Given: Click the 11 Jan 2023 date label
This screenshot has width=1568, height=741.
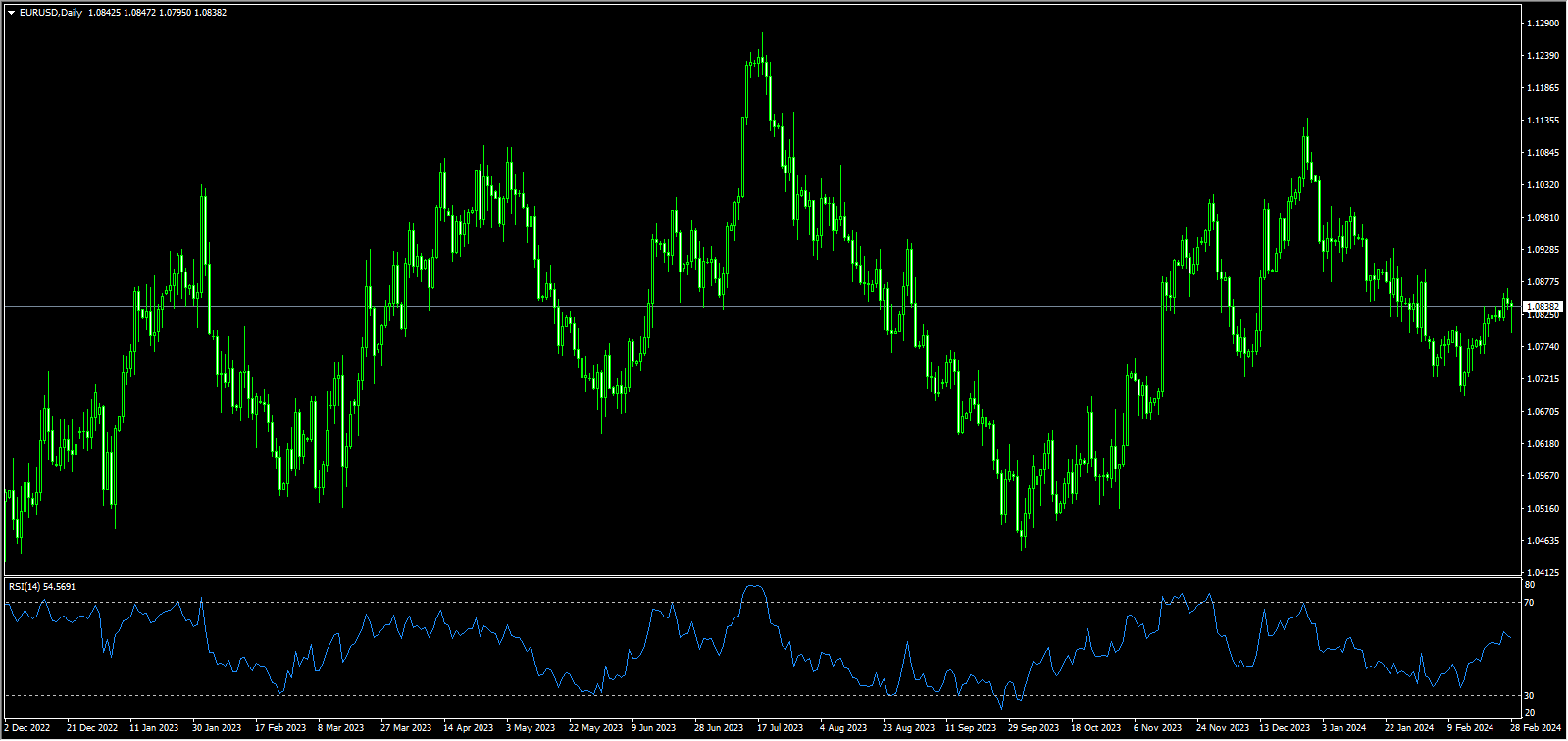Looking at the screenshot, I should [155, 728].
